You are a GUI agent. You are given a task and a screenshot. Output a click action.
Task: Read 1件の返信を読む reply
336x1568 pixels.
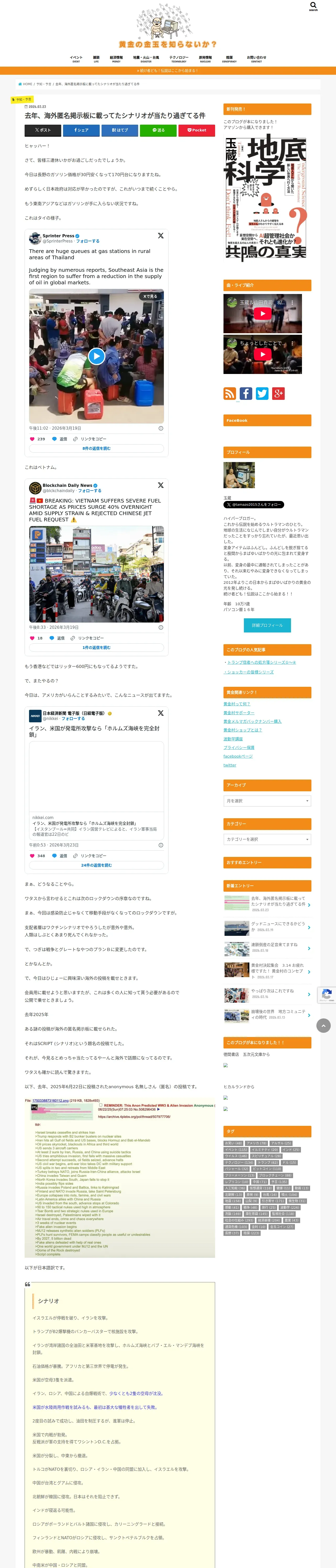96,648
